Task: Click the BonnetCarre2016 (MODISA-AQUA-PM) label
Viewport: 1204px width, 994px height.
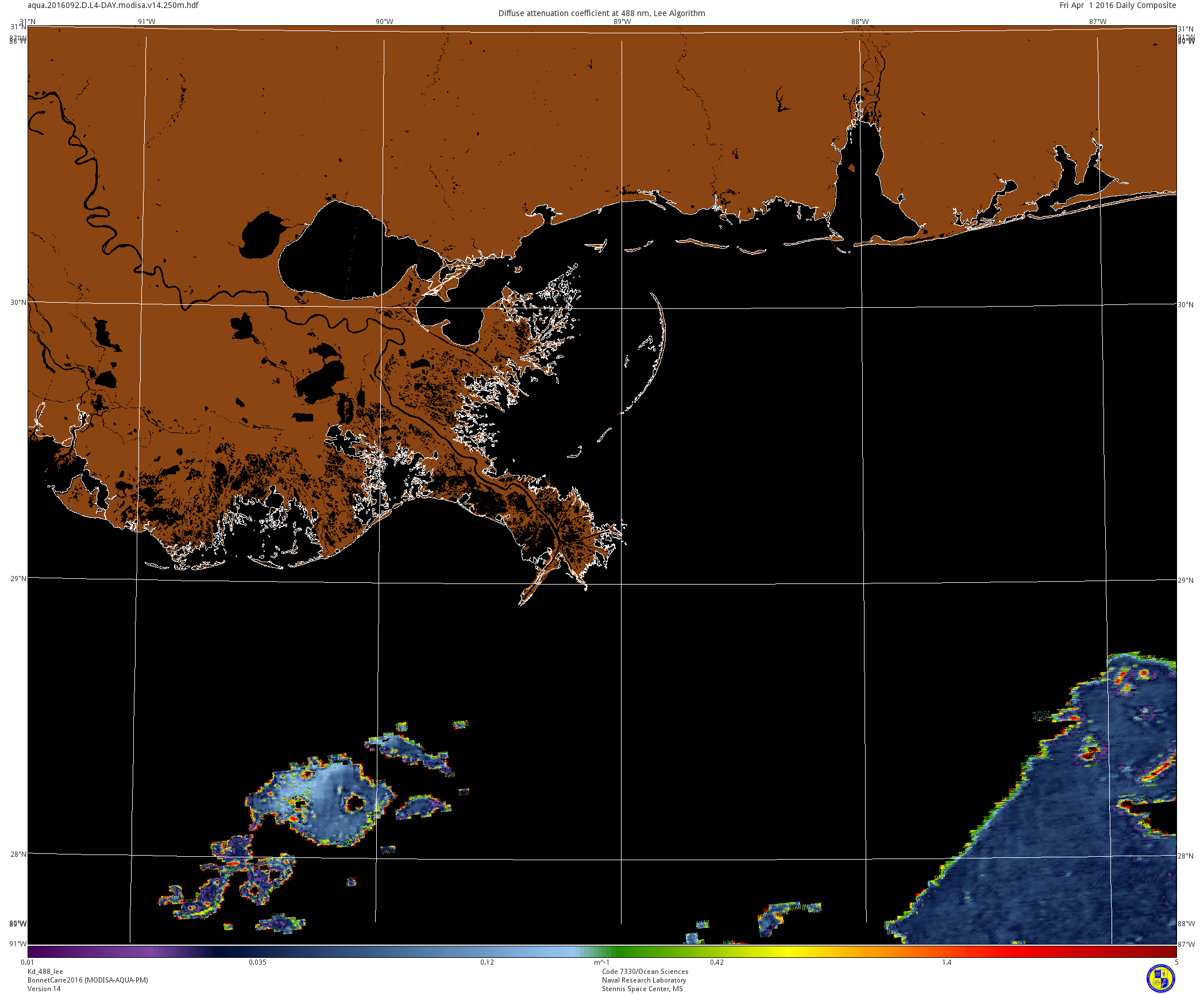Action: point(87,980)
